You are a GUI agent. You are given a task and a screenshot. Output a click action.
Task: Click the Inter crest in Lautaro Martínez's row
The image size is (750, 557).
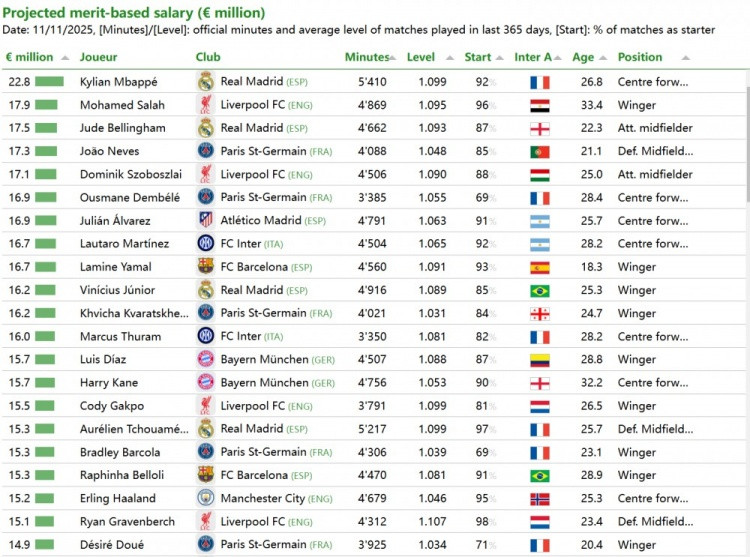206,243
